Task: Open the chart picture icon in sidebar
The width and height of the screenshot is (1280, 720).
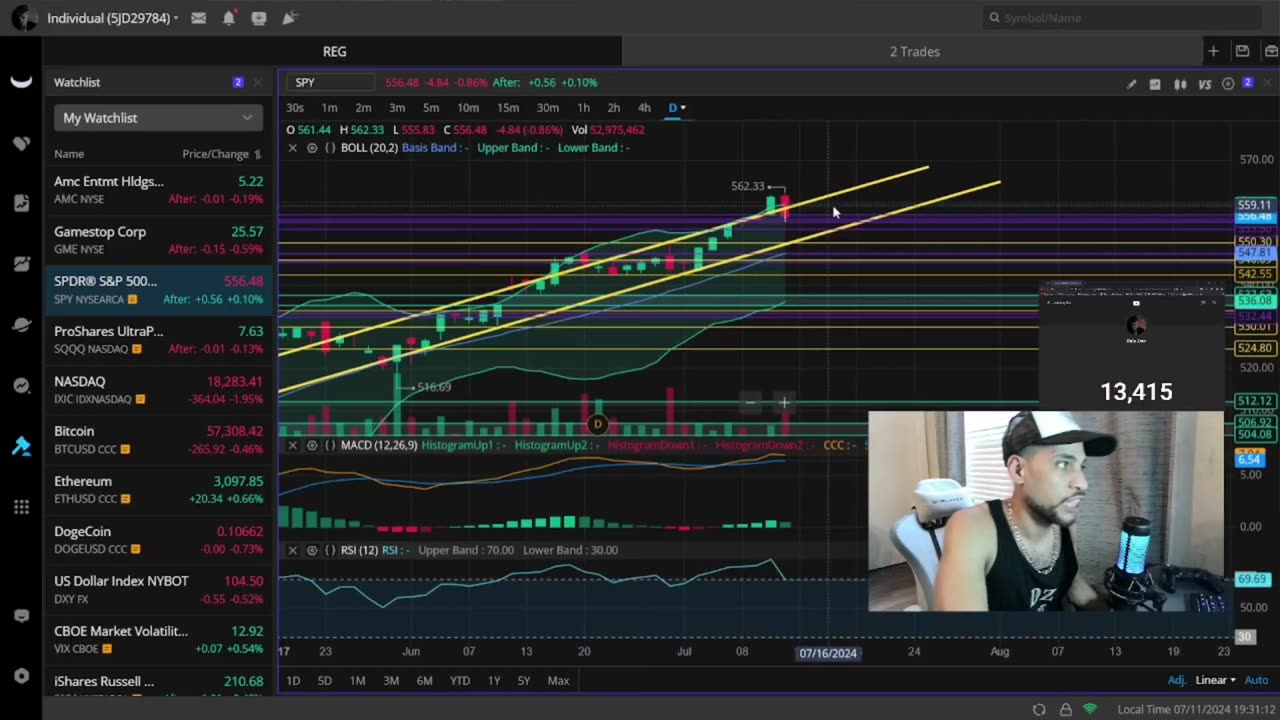Action: point(21,264)
